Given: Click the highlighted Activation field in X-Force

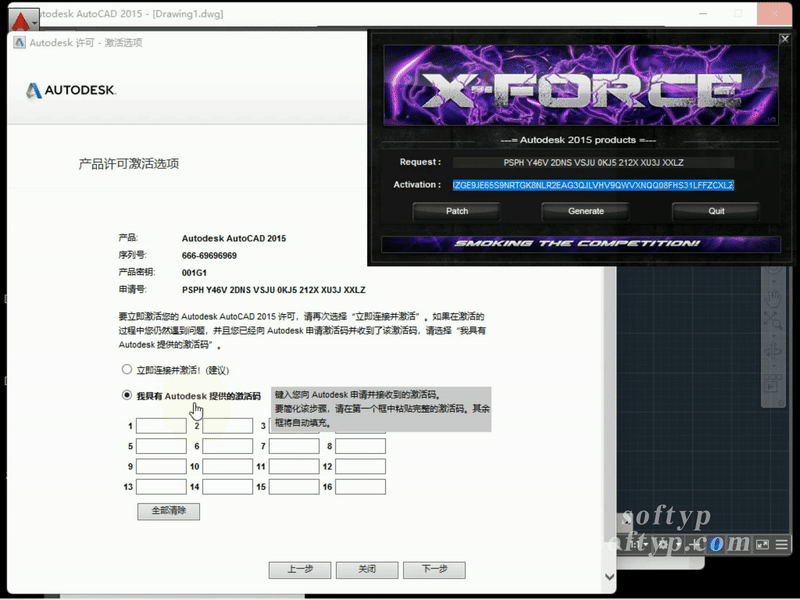Looking at the screenshot, I should coord(593,185).
